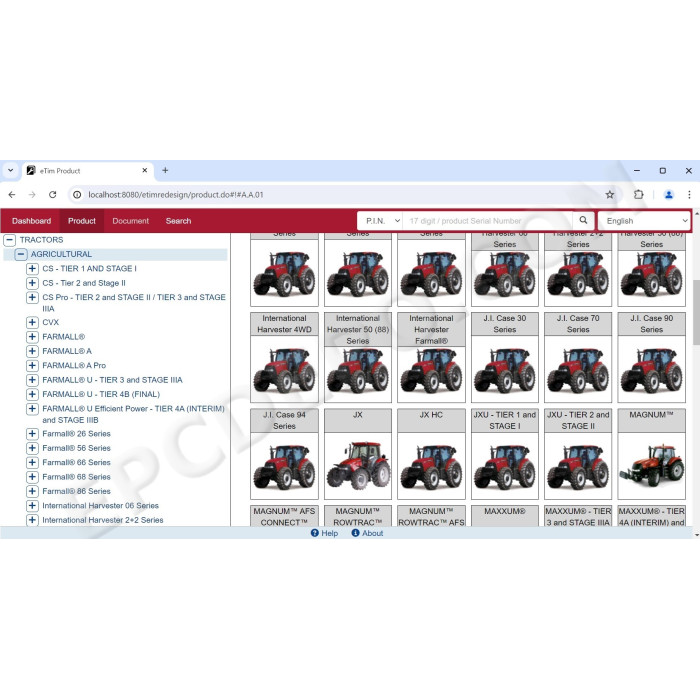Open the Search menu tab
This screenshot has width=700, height=700.
[x=178, y=221]
